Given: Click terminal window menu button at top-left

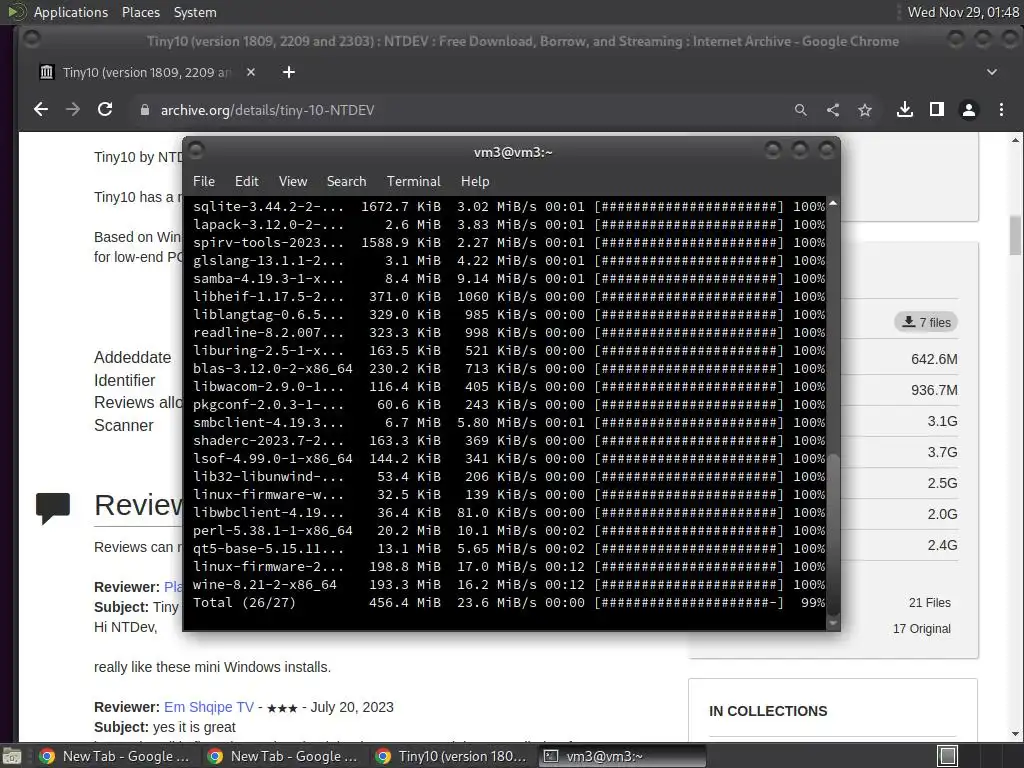Looking at the screenshot, I should [197, 151].
